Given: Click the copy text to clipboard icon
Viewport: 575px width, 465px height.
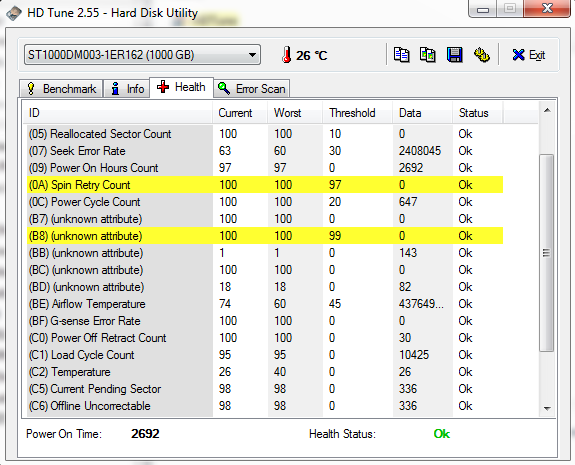Looking at the screenshot, I should point(402,55).
